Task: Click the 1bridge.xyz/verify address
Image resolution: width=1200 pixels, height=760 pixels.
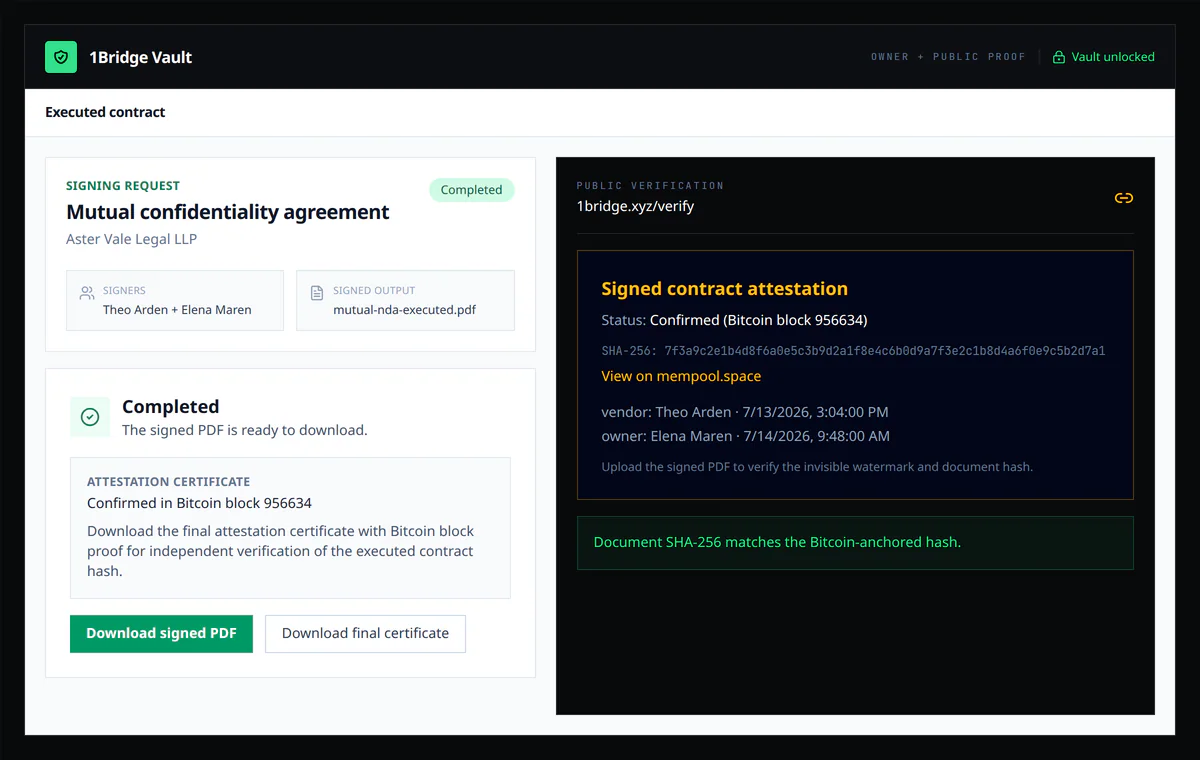Action: point(635,206)
